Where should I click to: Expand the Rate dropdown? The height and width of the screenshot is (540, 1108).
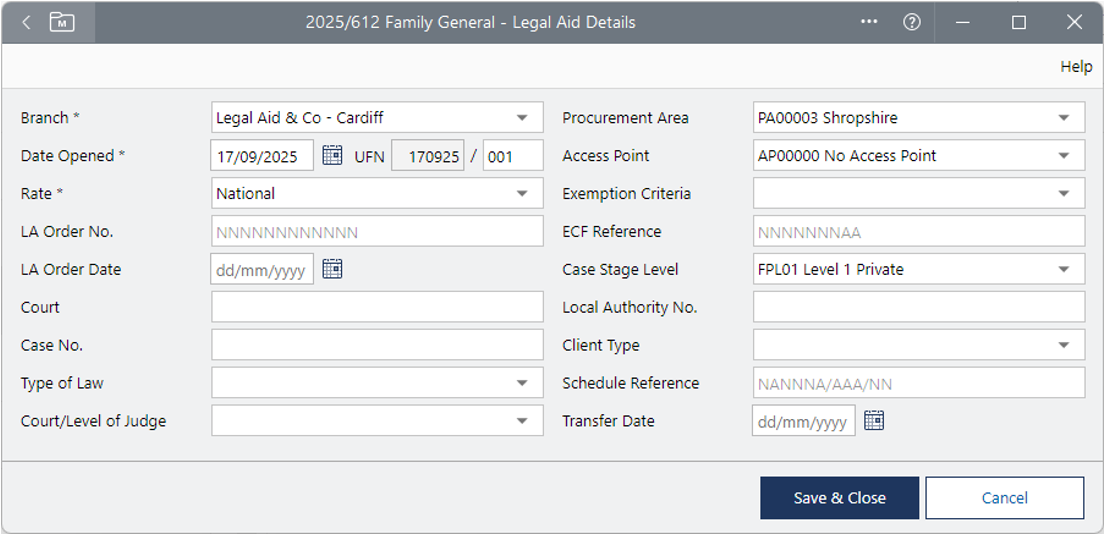(522, 194)
